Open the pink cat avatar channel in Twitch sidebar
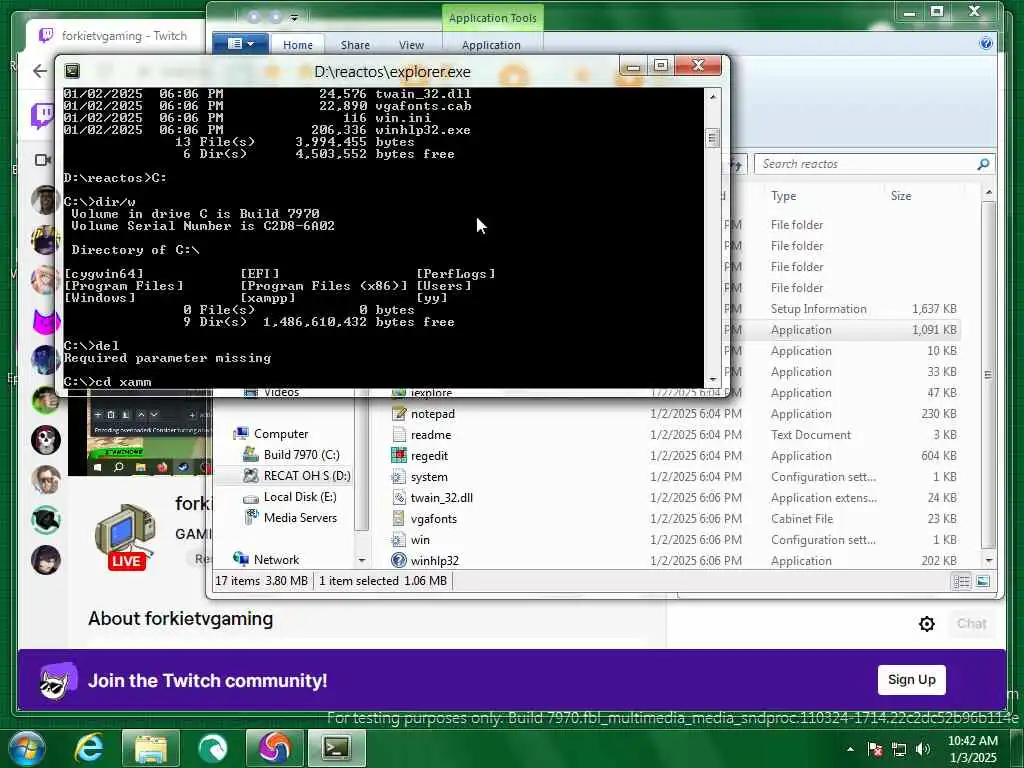This screenshot has width=1024, height=768. point(46,320)
